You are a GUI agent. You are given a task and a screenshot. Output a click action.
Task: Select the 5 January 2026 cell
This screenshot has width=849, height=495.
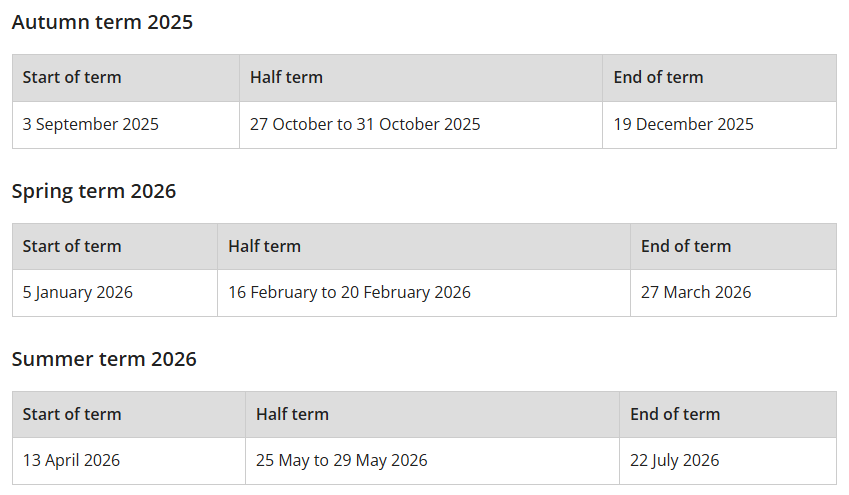(x=78, y=293)
